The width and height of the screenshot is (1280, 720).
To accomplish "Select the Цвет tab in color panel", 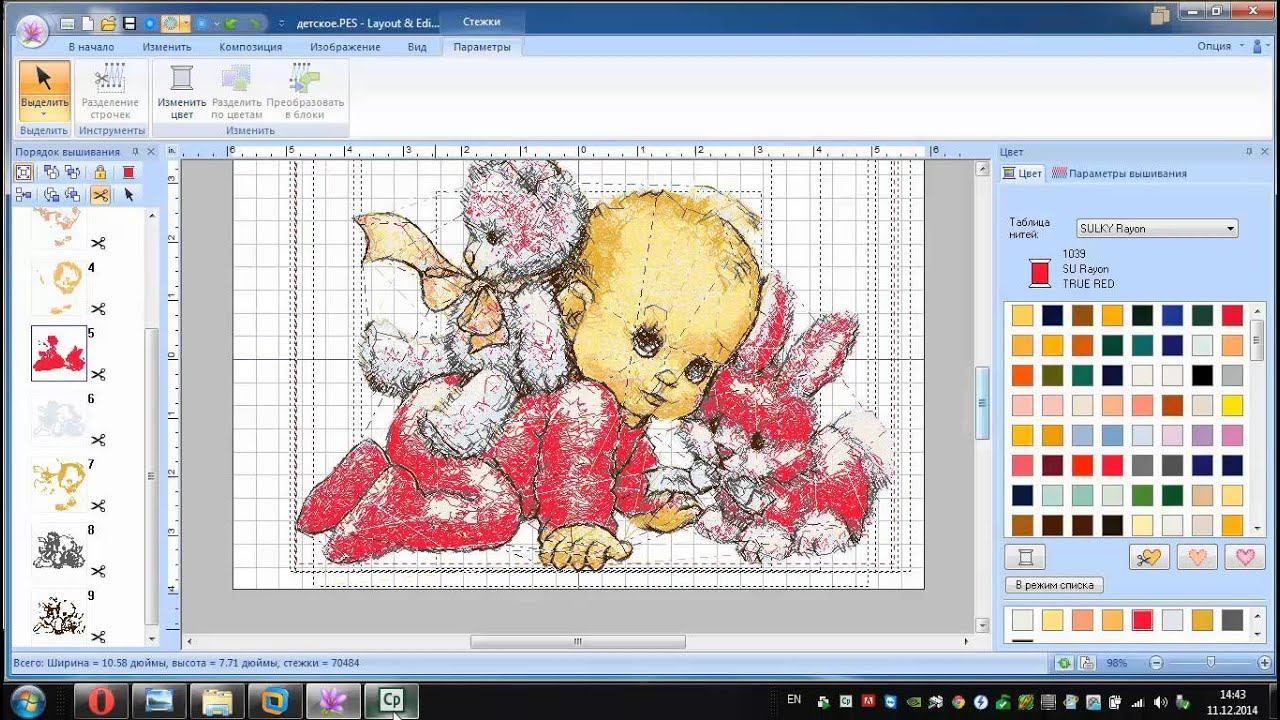I will (x=1023, y=173).
